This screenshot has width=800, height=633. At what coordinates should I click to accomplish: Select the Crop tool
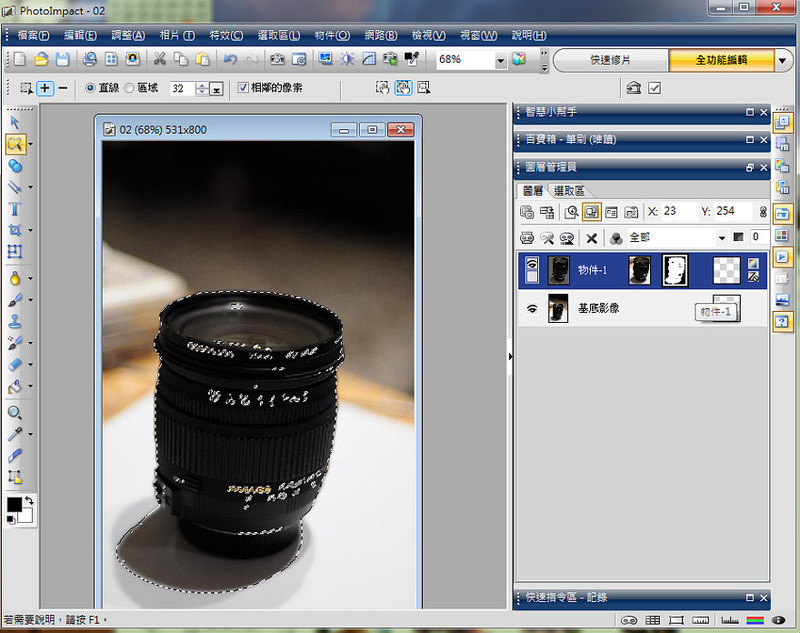point(14,230)
